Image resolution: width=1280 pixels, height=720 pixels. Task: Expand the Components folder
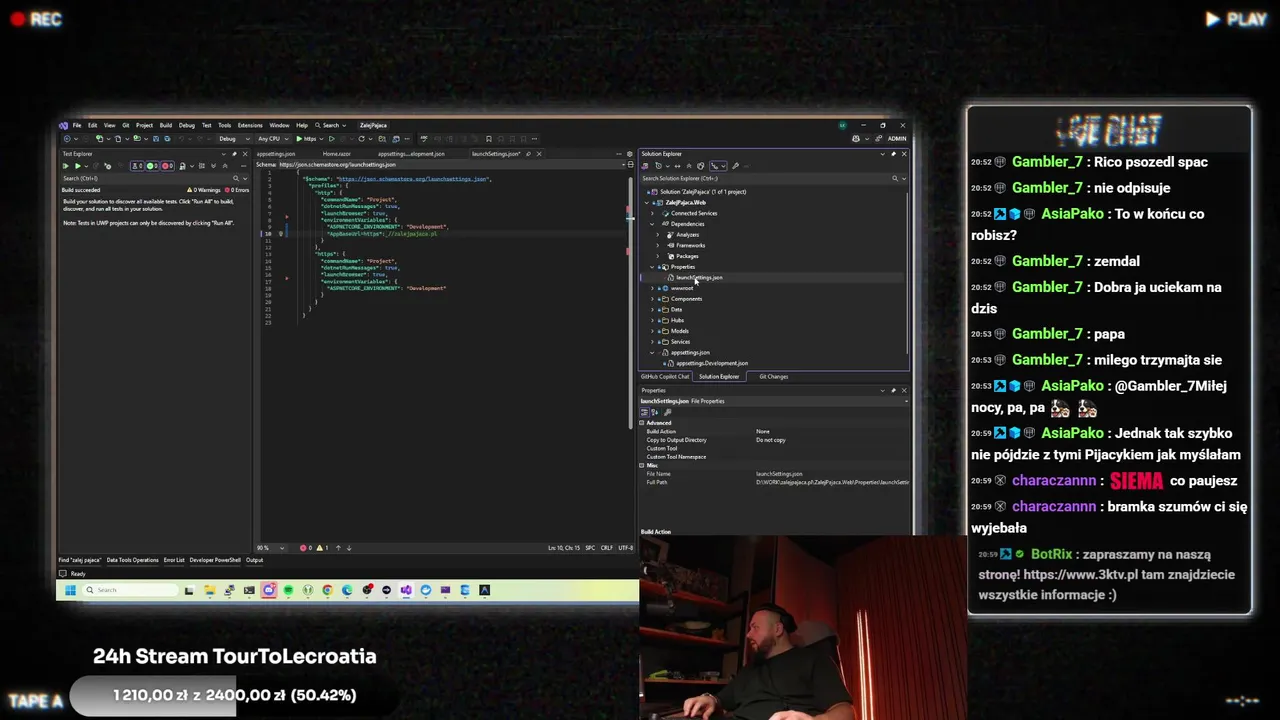pos(652,299)
